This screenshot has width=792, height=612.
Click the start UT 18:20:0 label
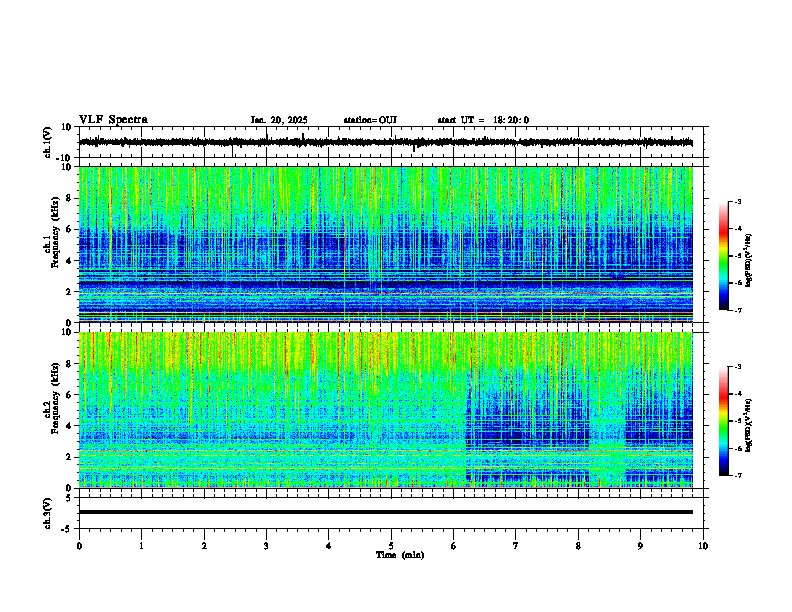[x=483, y=120]
